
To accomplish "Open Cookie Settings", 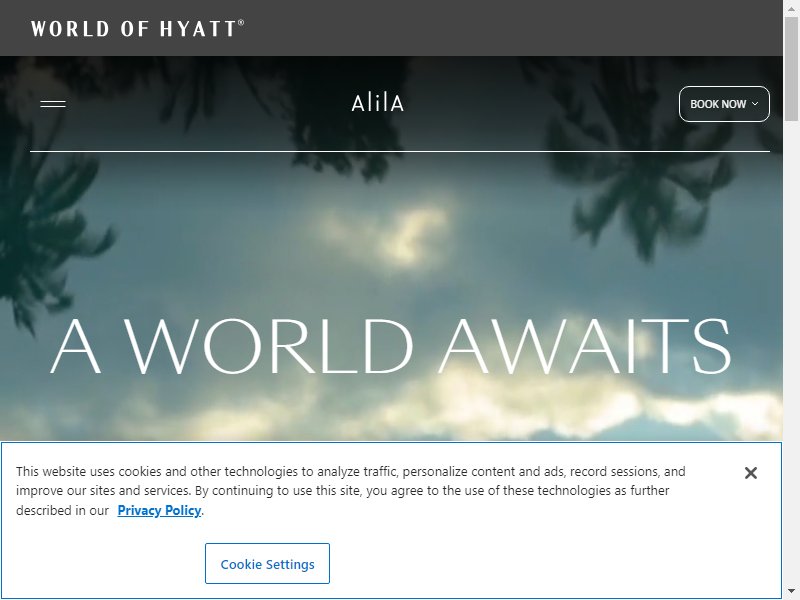I will (267, 564).
